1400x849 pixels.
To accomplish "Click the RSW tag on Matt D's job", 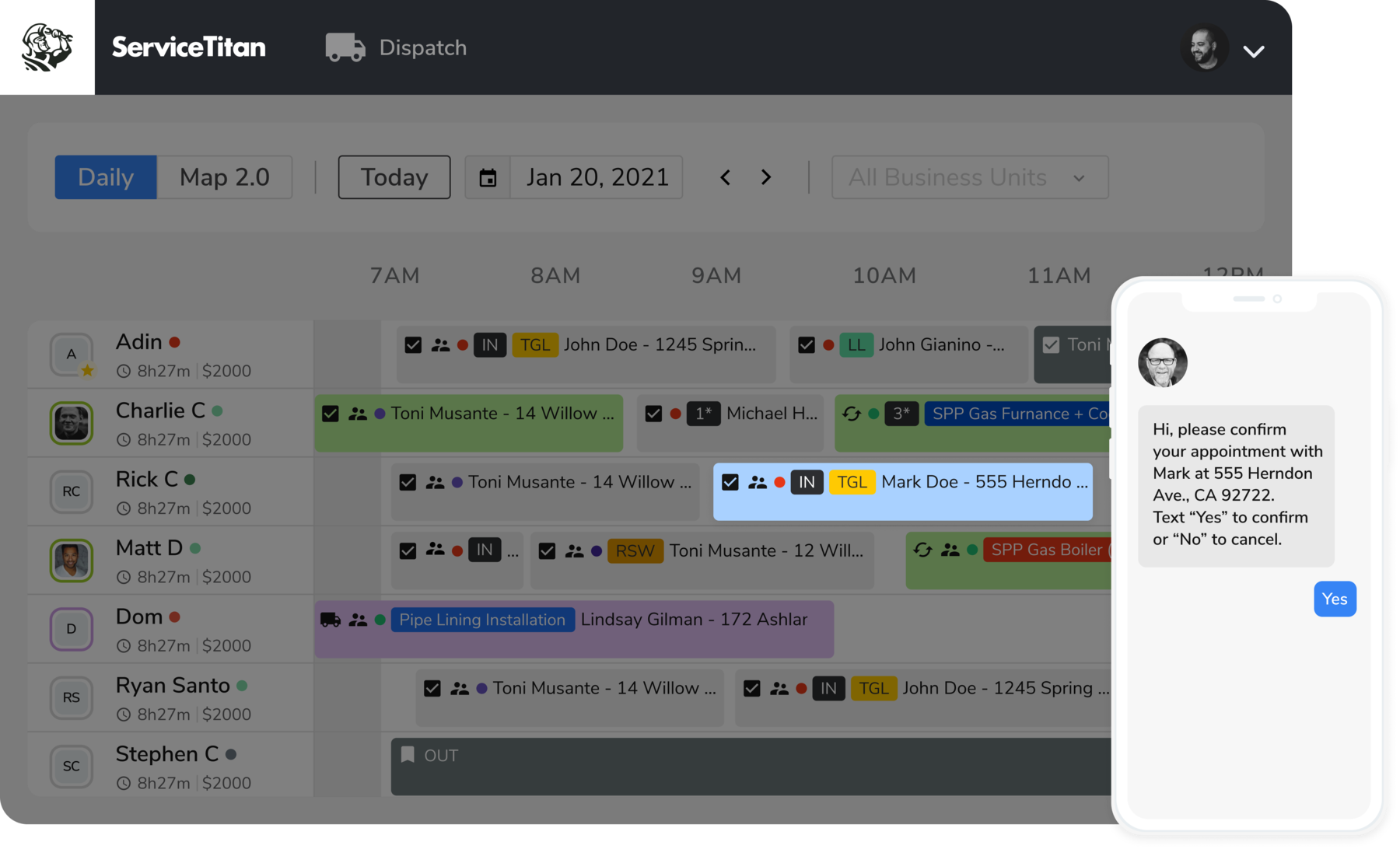I will pos(635,551).
